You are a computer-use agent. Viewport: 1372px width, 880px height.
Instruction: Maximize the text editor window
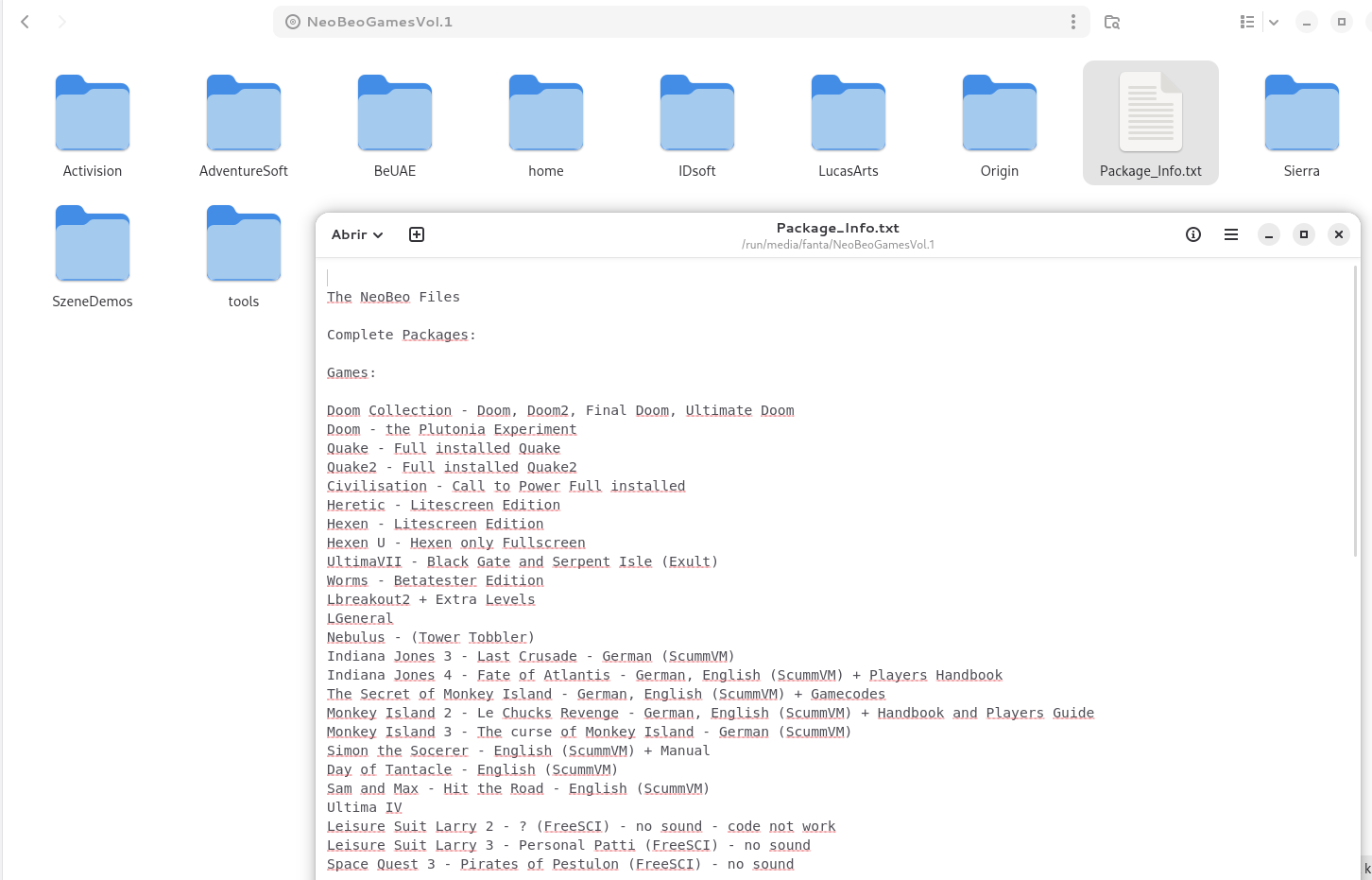click(1304, 234)
